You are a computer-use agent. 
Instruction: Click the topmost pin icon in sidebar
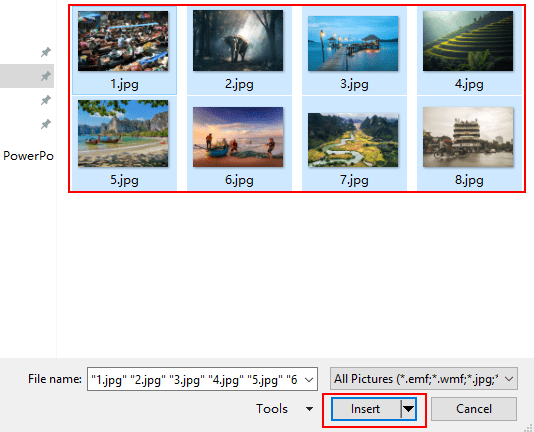coord(46,52)
